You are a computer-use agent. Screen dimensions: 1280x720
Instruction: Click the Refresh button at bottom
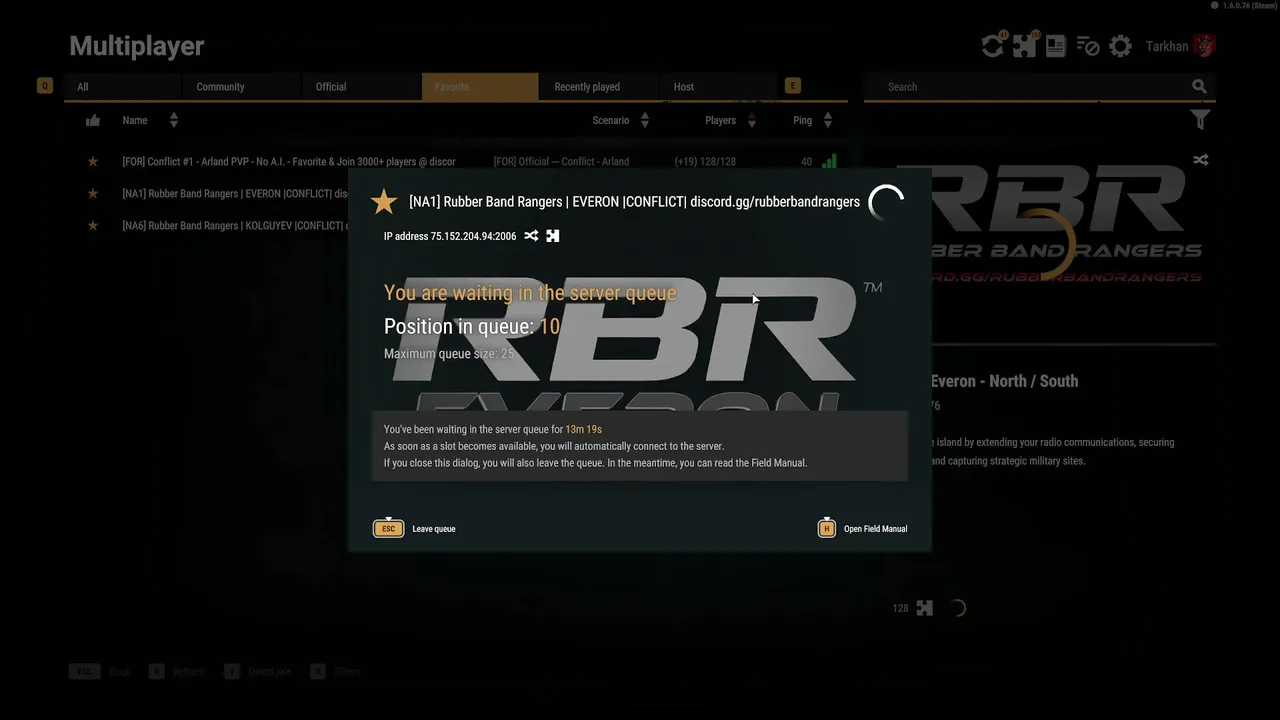(177, 671)
